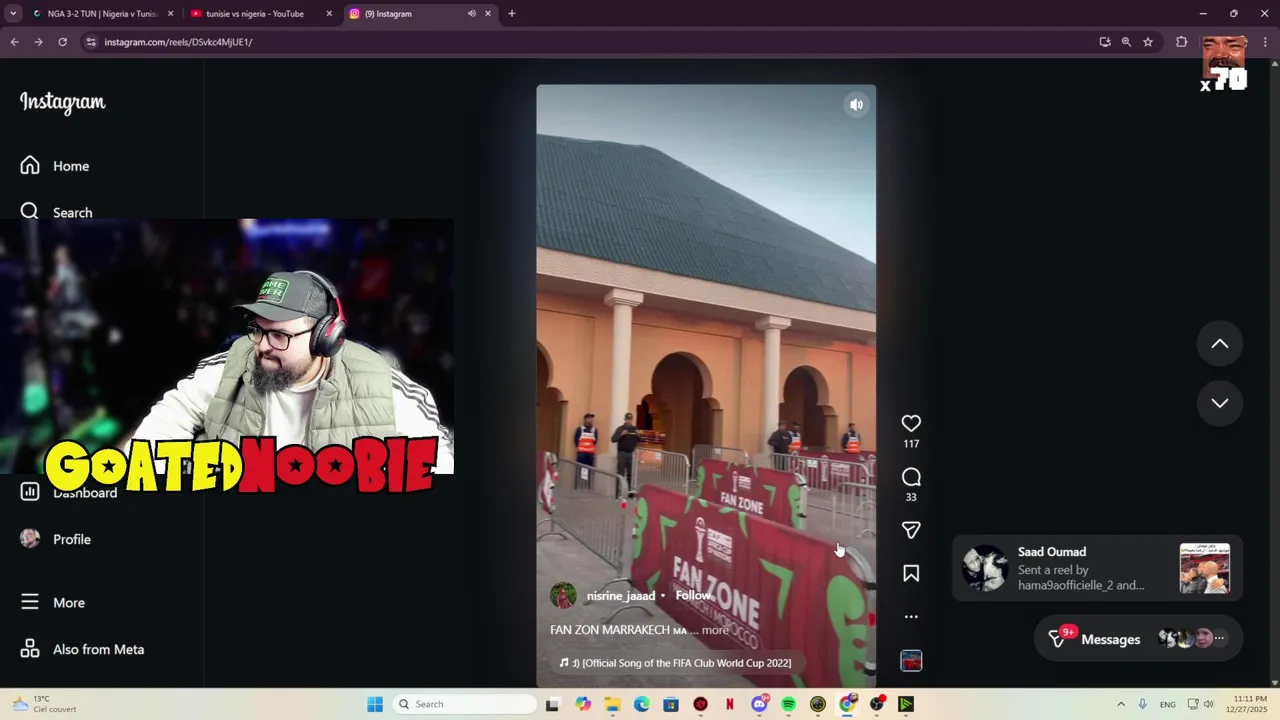
Task: Open the More menu in sidebar
Action: (54, 602)
